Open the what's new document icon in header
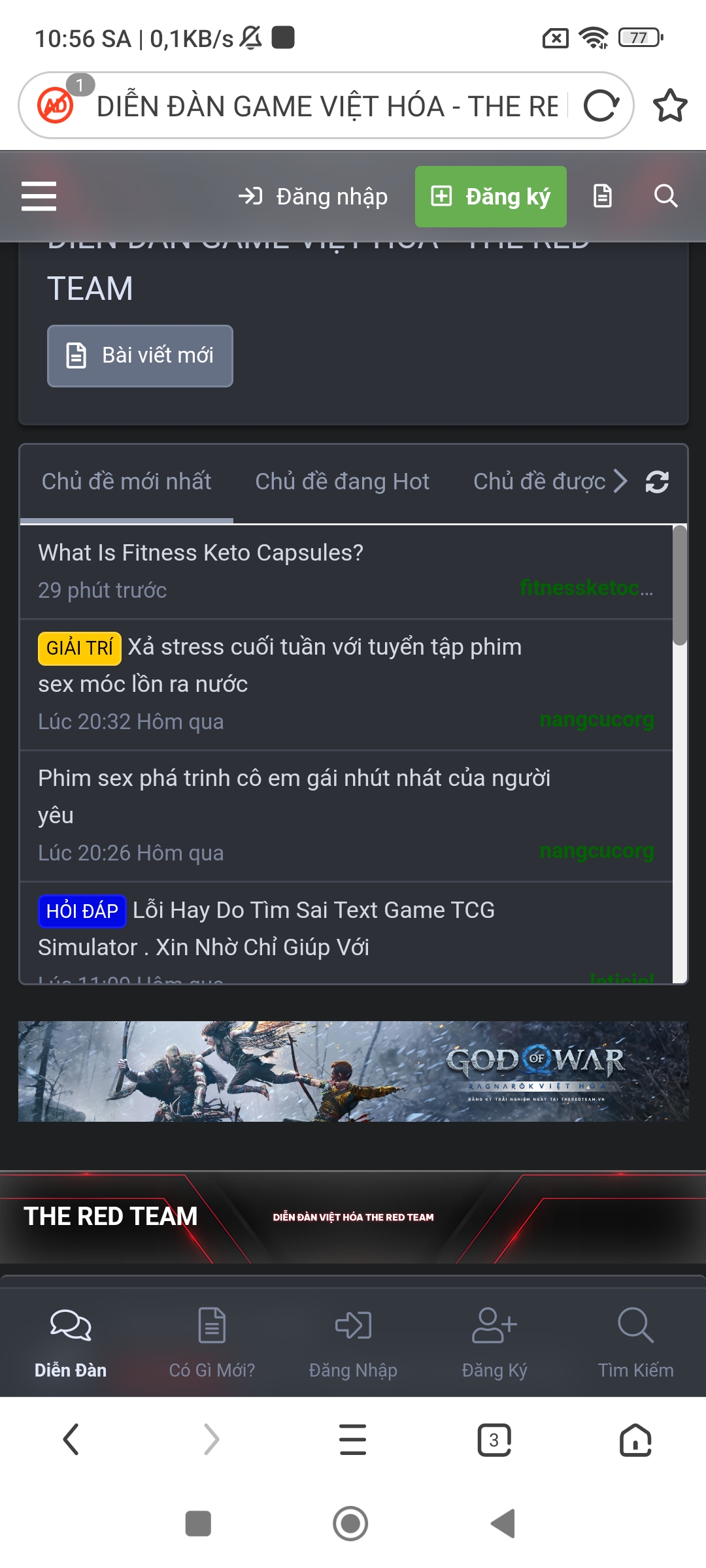The height and width of the screenshot is (1568, 706). click(x=602, y=196)
